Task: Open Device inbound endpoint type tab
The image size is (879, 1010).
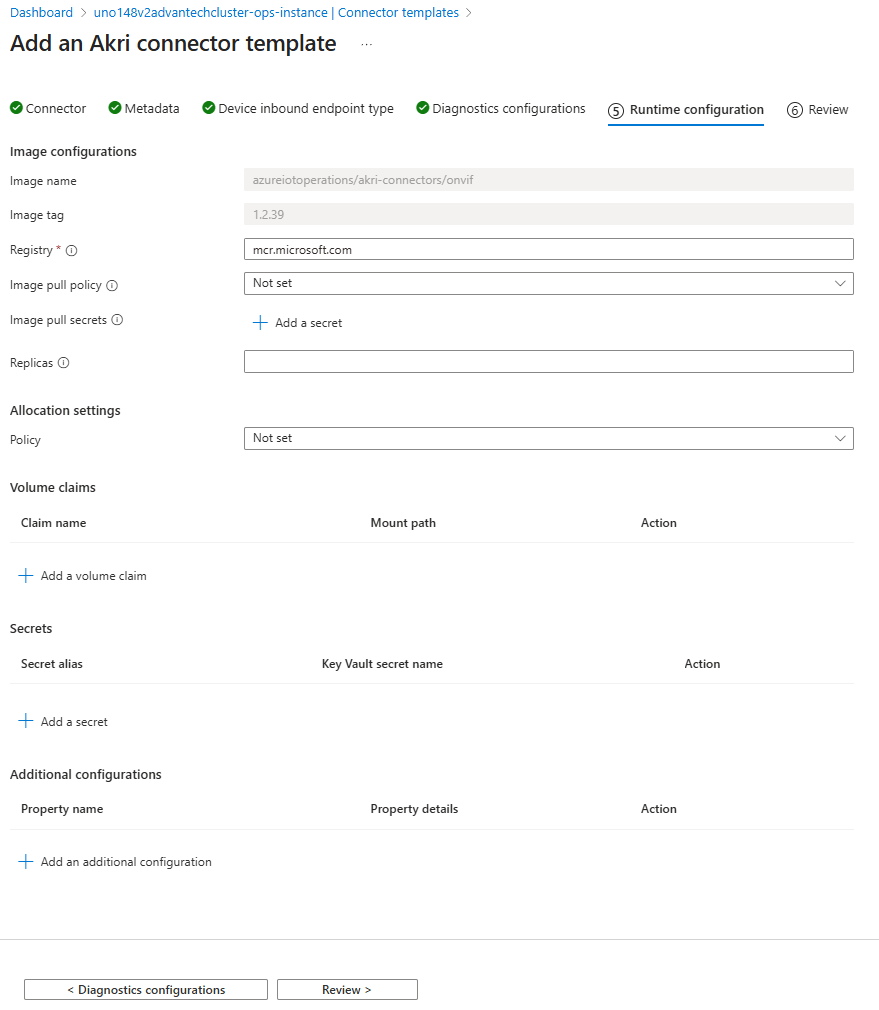Action: (298, 109)
